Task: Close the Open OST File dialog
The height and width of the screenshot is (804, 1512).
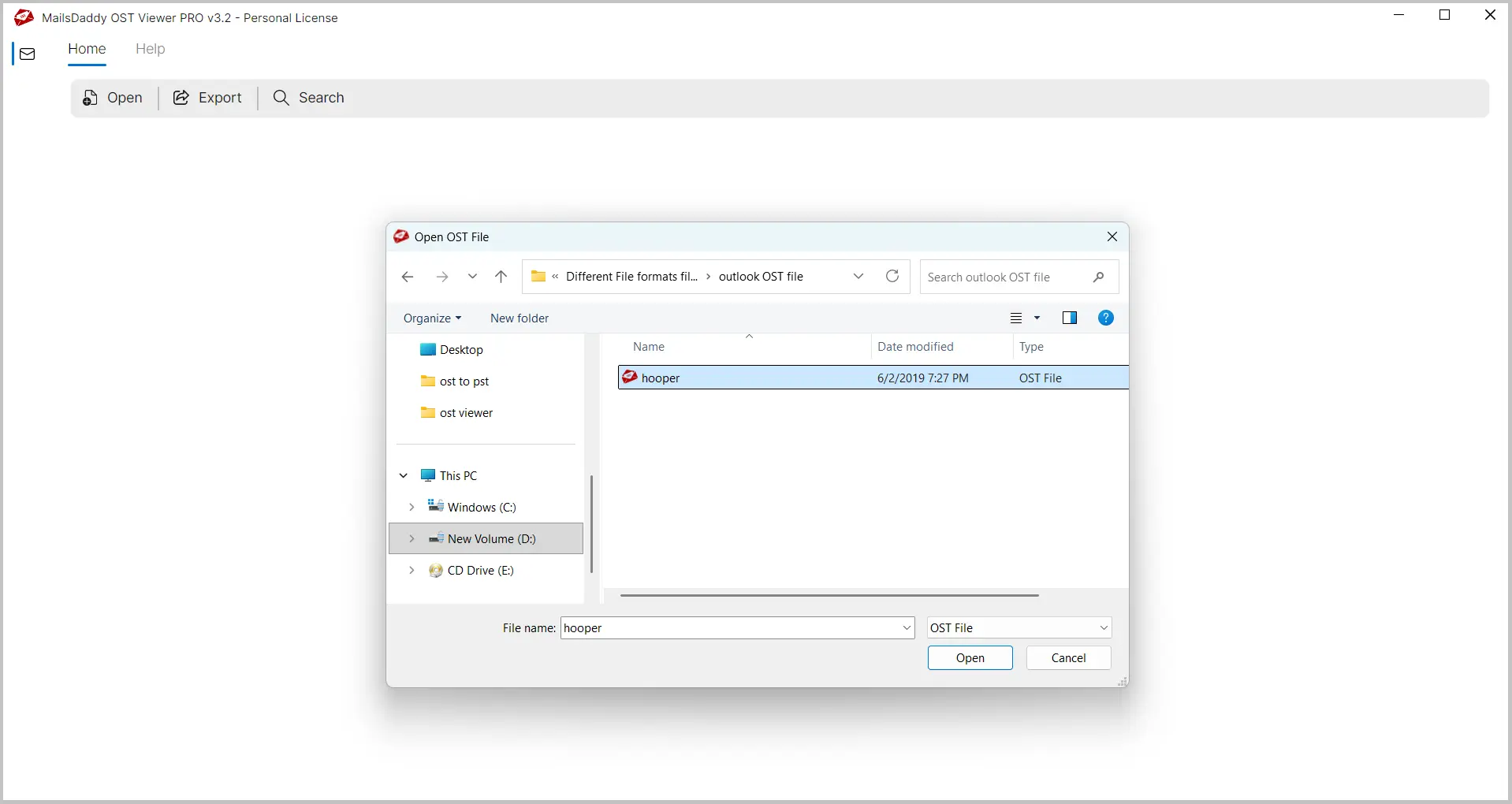Action: (x=1112, y=236)
